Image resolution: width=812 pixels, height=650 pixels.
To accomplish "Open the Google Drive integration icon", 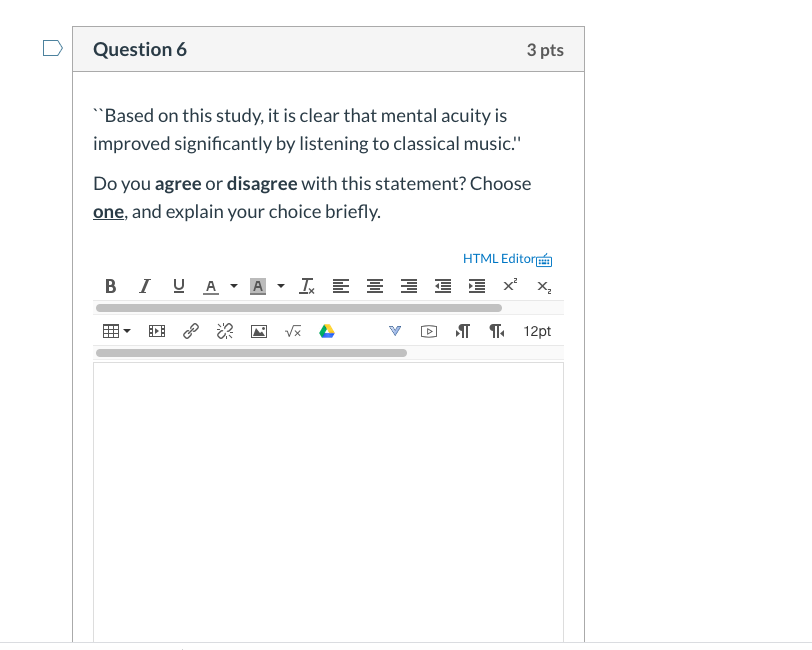I will click(326, 331).
